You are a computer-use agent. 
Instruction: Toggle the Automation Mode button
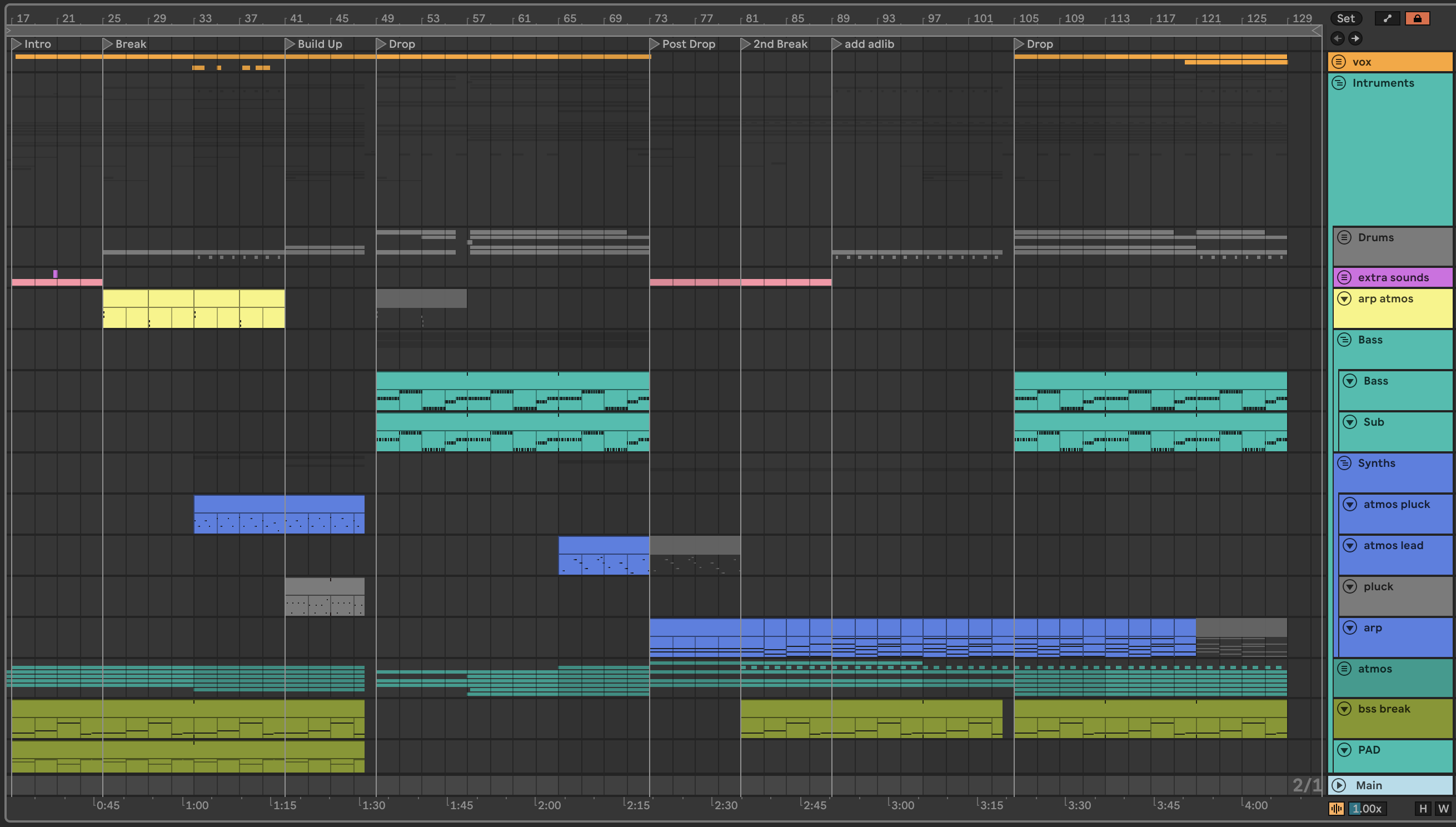tap(1387, 18)
